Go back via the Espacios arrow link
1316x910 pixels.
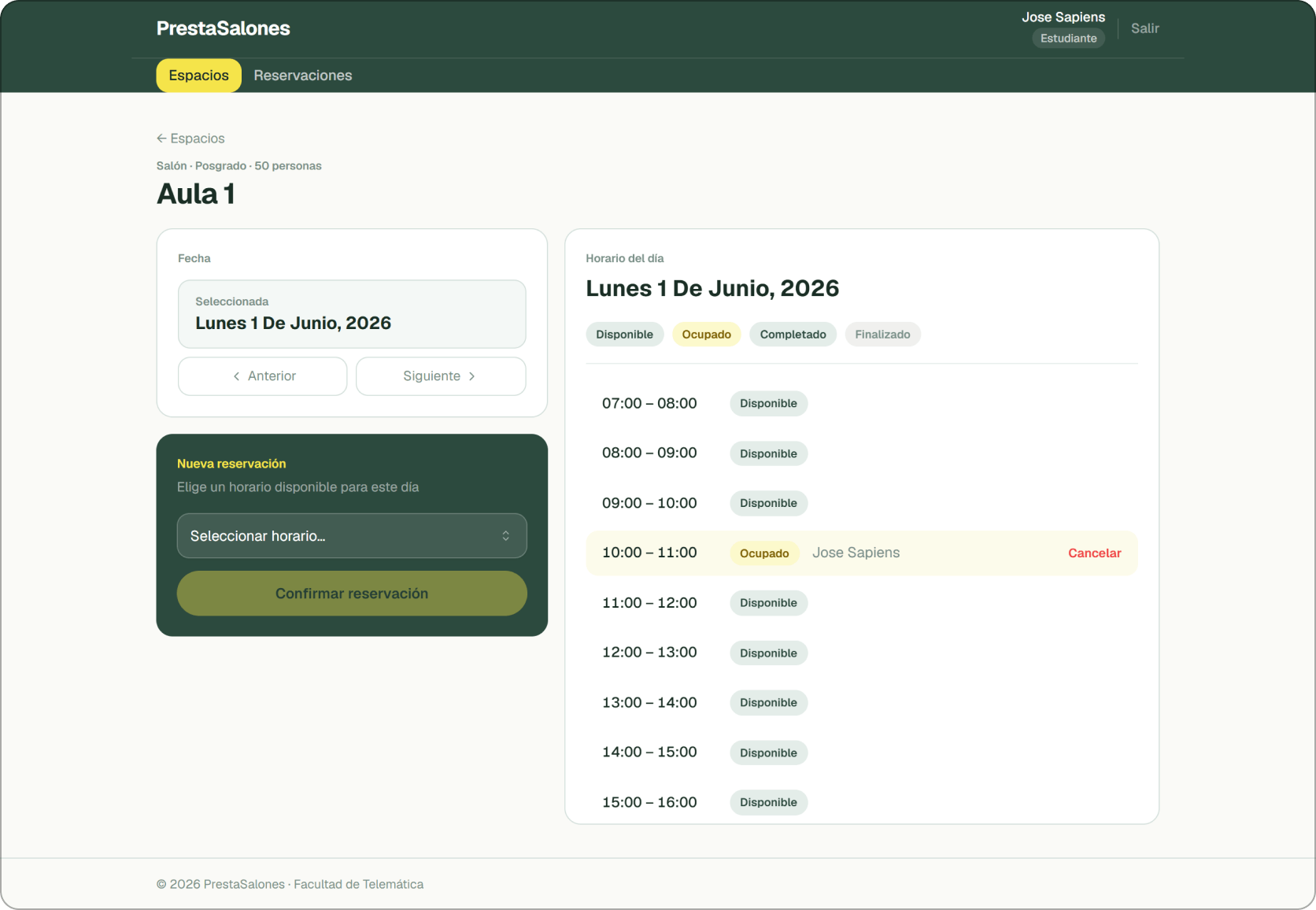[190, 139]
